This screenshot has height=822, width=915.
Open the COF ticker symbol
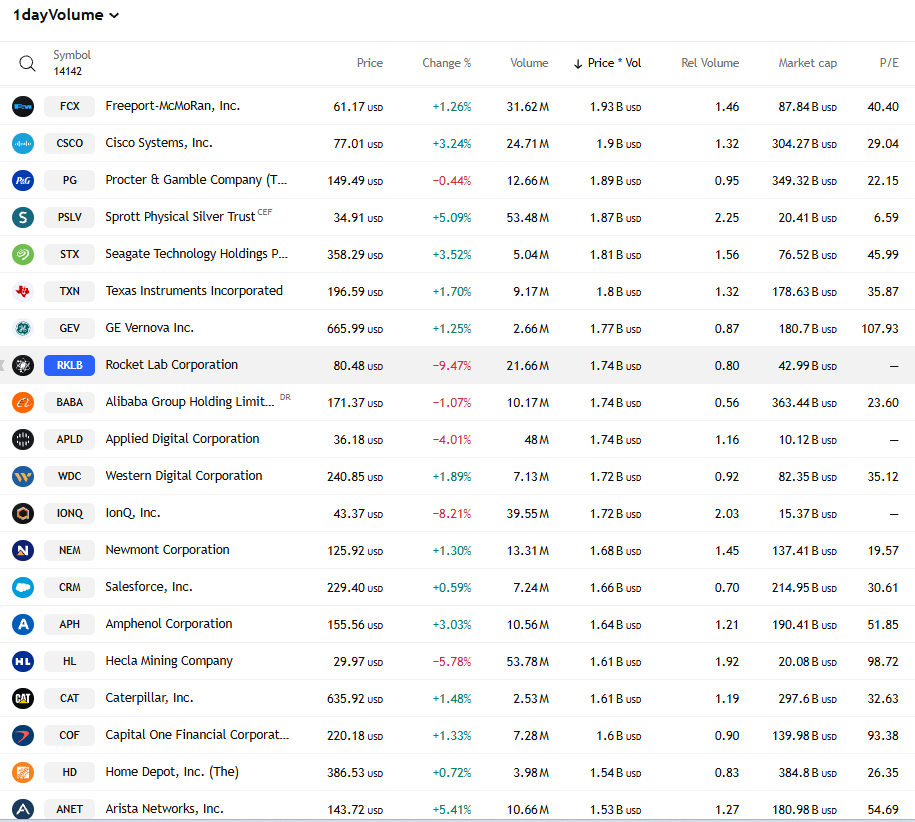coord(69,736)
